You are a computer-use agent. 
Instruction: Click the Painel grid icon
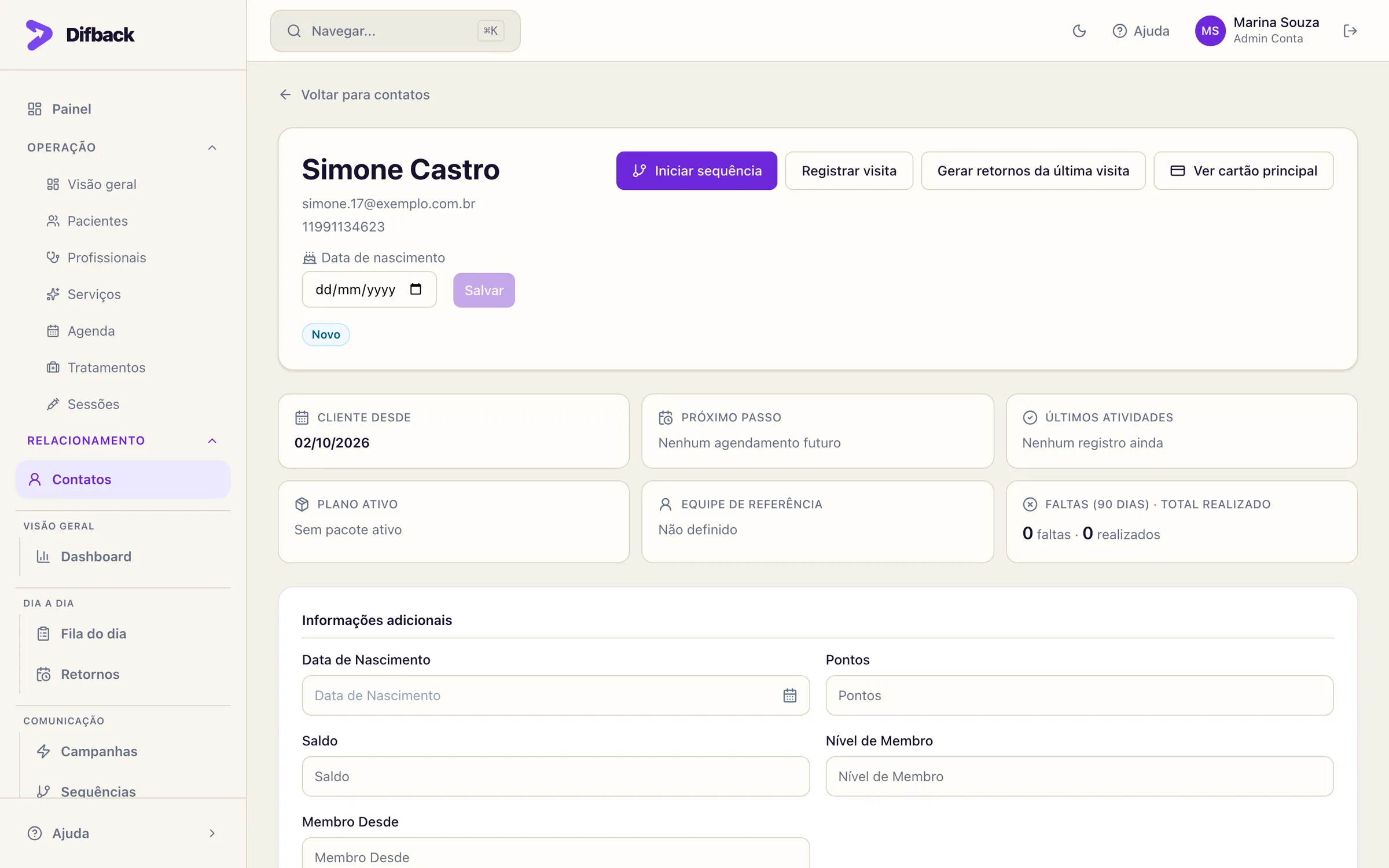coord(35,109)
